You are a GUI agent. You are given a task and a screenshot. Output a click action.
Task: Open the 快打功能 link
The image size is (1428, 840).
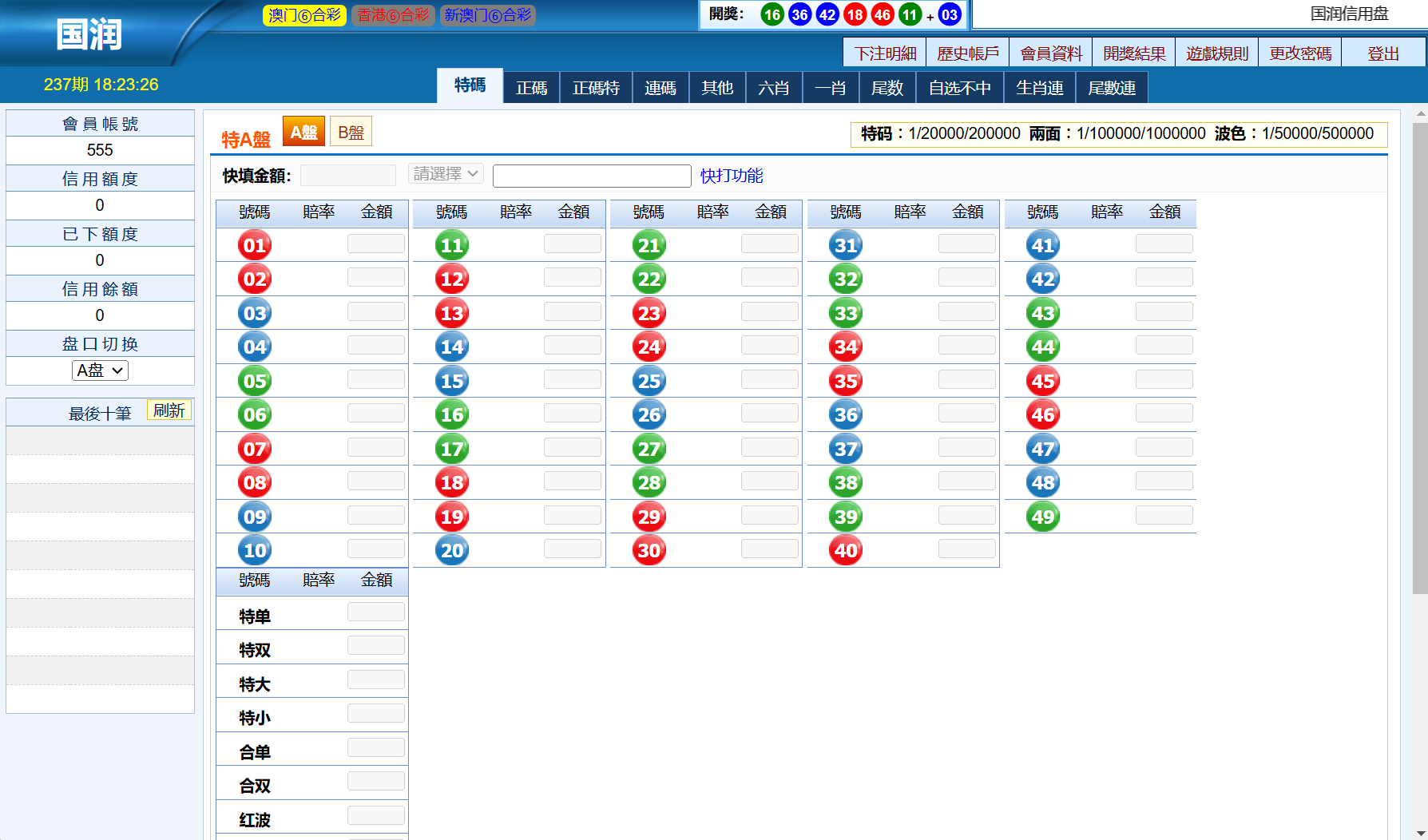pyautogui.click(x=732, y=176)
